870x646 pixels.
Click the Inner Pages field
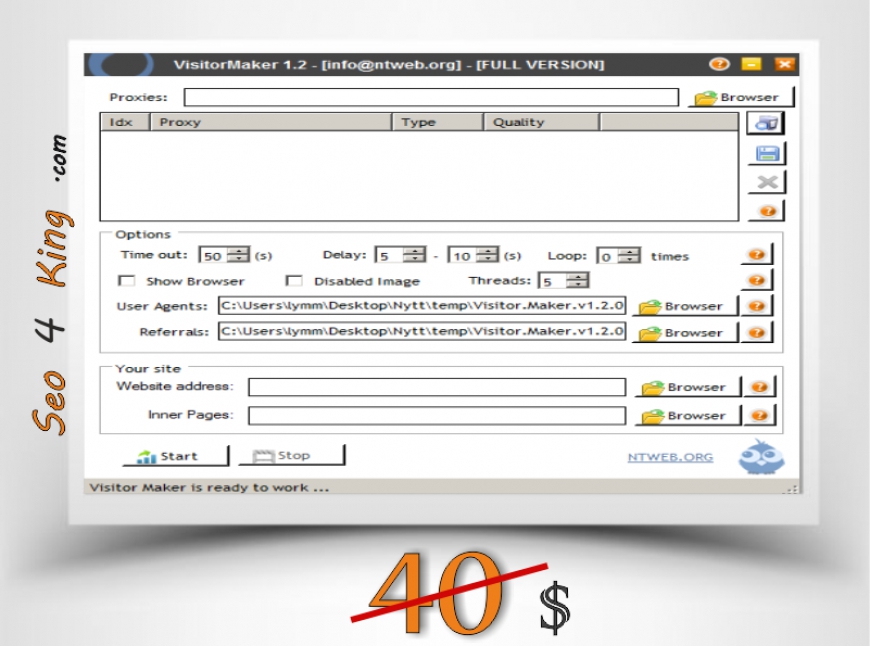(437, 416)
